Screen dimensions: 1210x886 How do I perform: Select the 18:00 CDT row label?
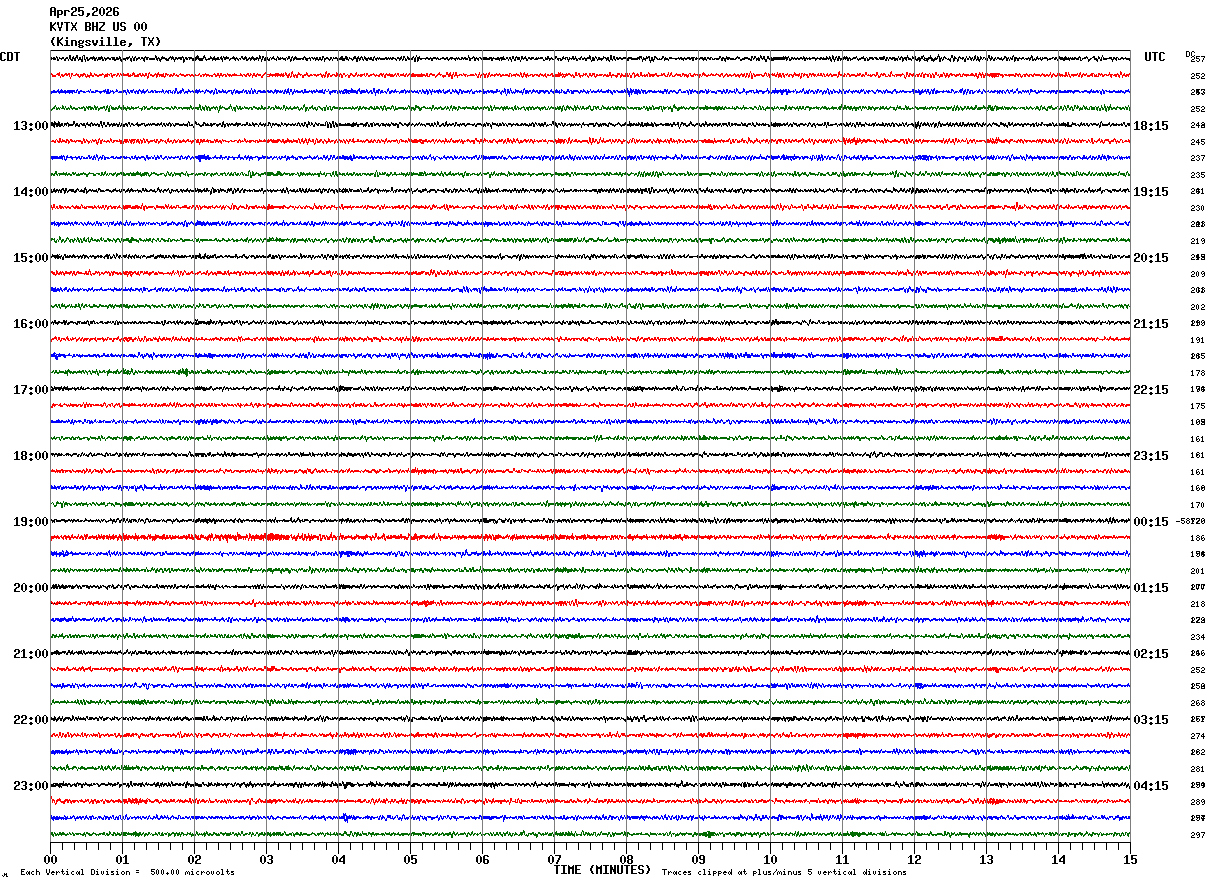tap(30, 456)
